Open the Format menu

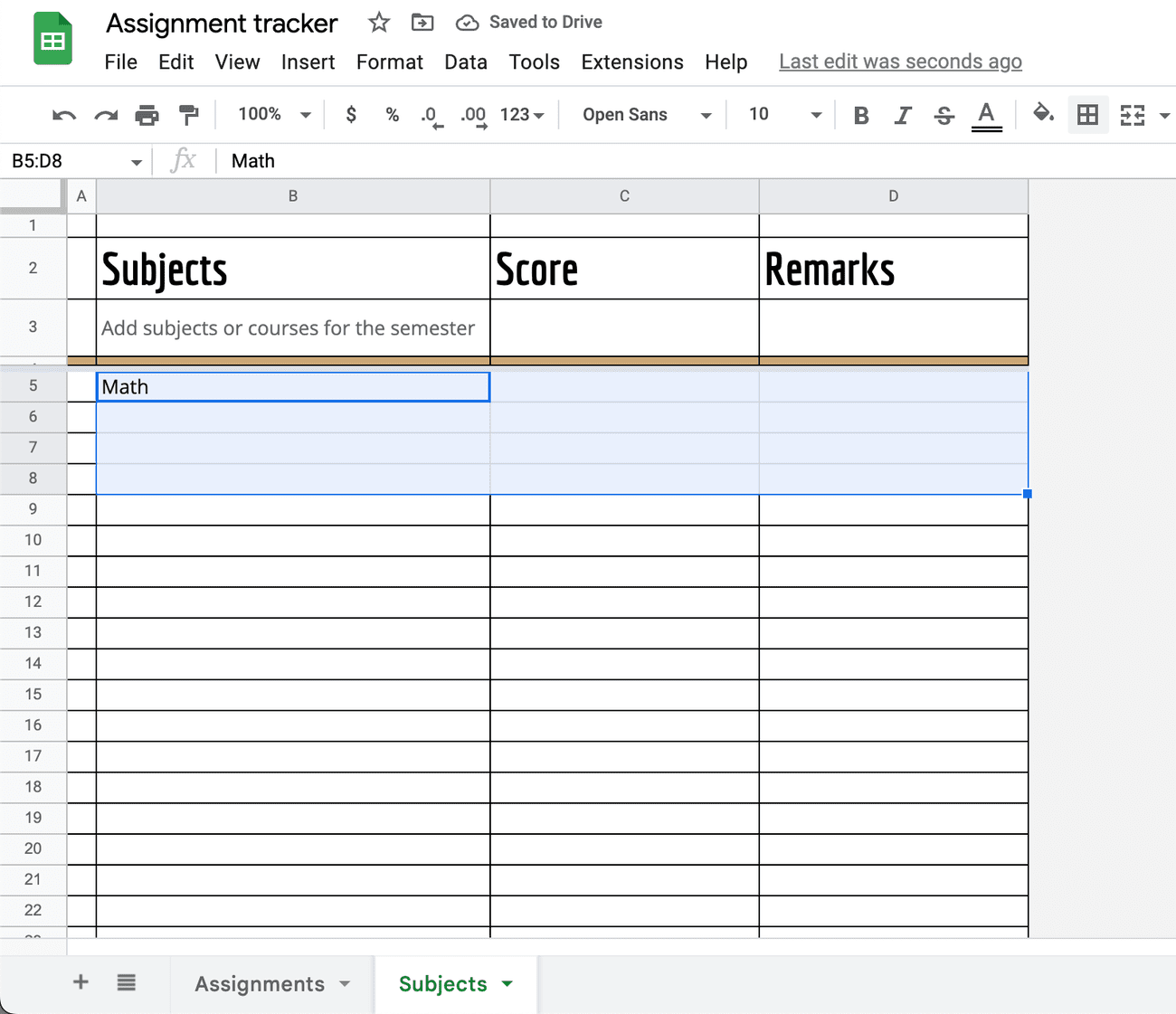point(389,62)
